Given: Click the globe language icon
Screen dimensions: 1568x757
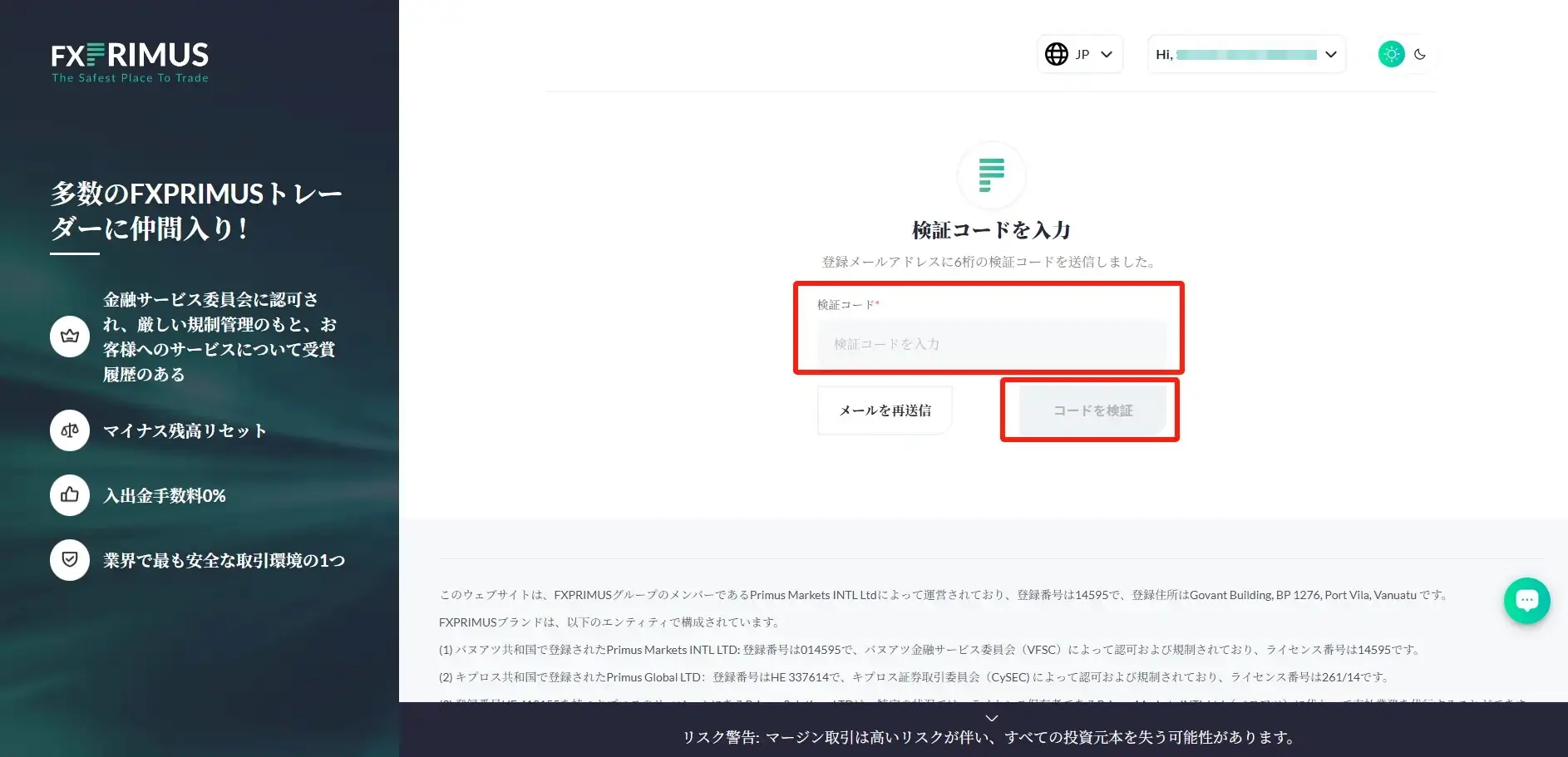Looking at the screenshot, I should [x=1056, y=54].
